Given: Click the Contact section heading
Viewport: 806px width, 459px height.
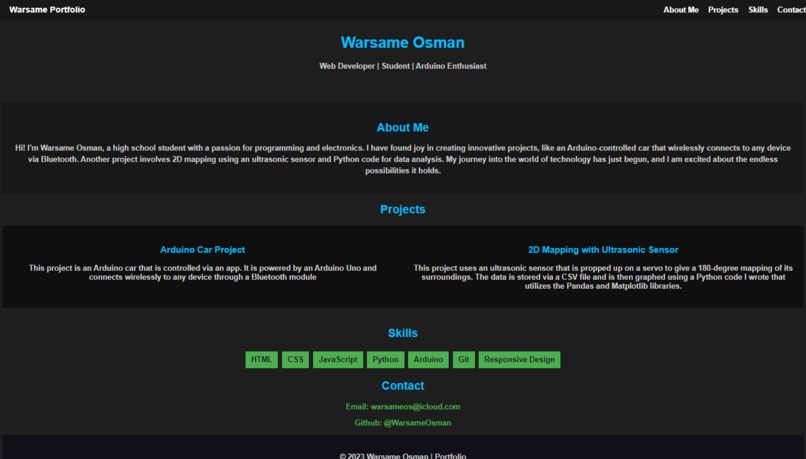Looking at the screenshot, I should click(x=402, y=385).
